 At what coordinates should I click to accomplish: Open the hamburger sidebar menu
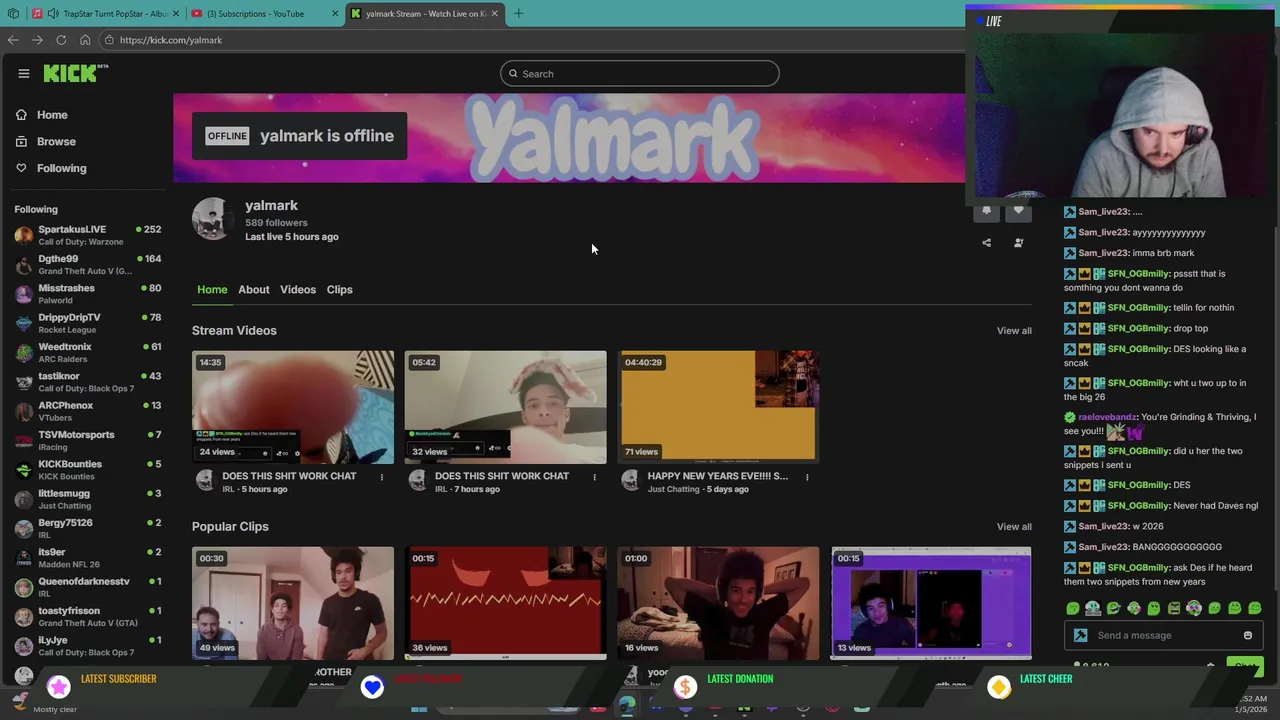(x=23, y=73)
